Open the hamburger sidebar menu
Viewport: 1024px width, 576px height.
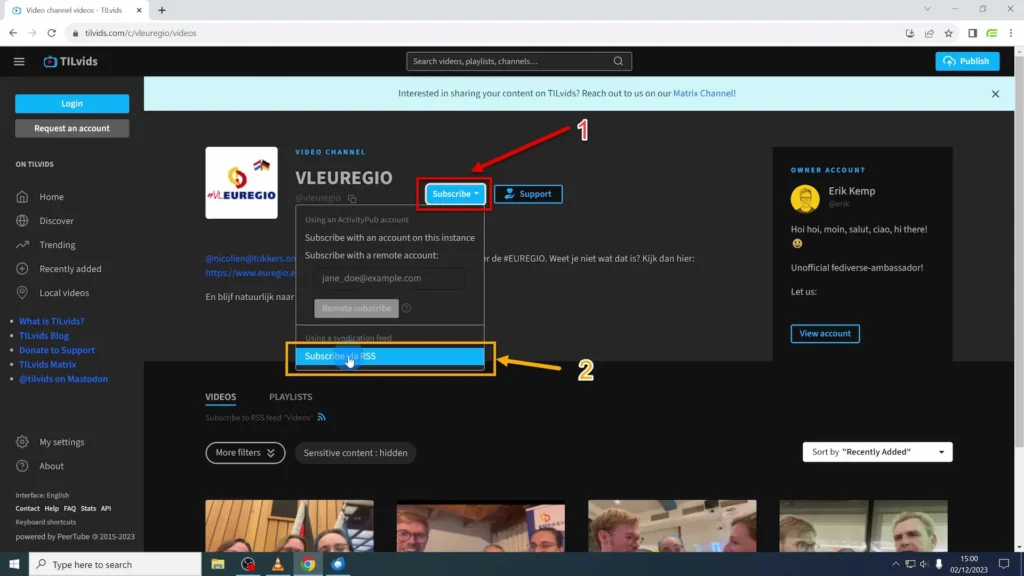pos(19,61)
